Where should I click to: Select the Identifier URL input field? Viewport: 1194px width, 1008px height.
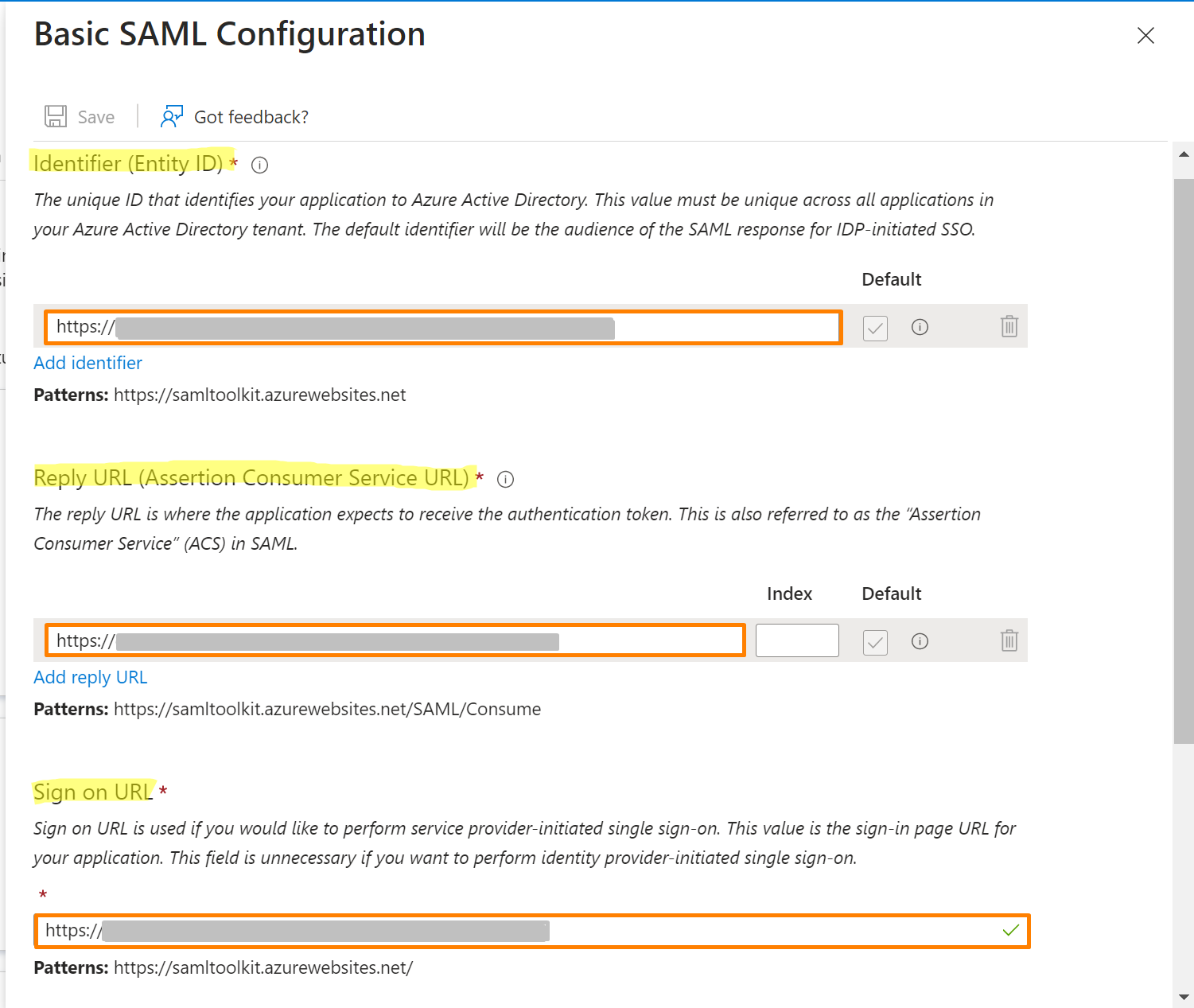click(x=442, y=327)
